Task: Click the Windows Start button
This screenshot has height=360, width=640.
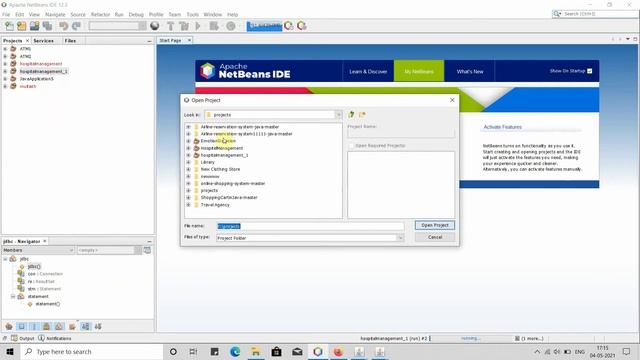Action: tap(10, 352)
